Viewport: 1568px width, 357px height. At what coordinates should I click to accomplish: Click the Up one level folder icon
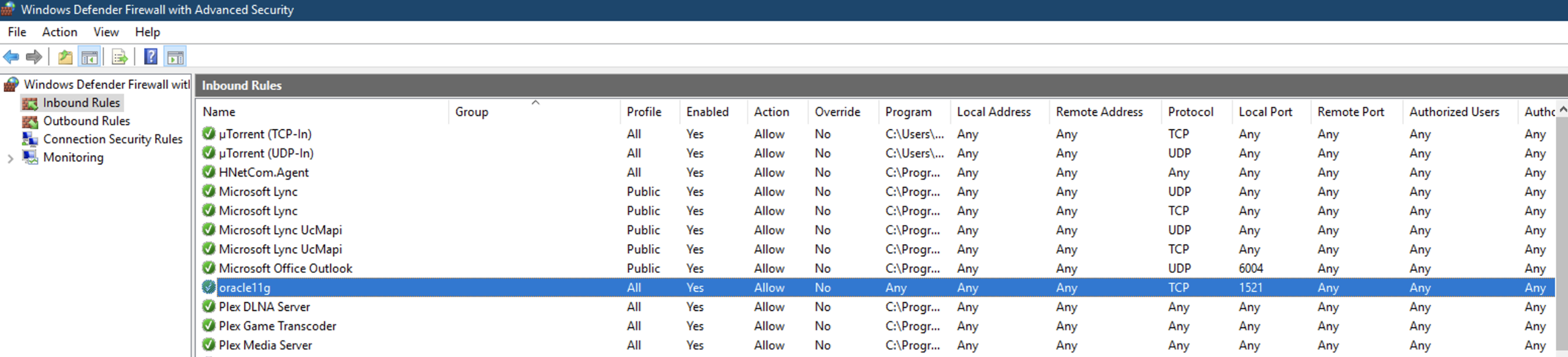pyautogui.click(x=66, y=57)
